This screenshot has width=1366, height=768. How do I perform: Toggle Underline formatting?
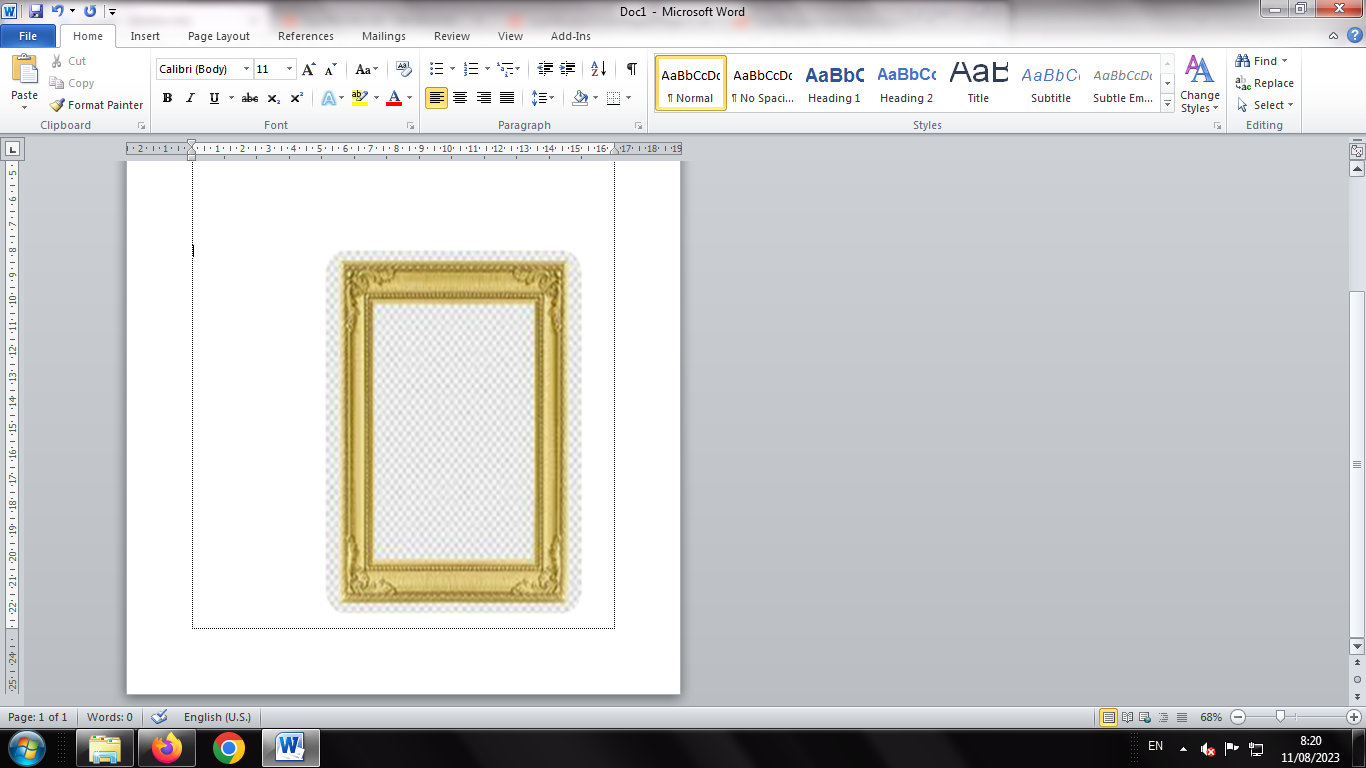[x=214, y=98]
